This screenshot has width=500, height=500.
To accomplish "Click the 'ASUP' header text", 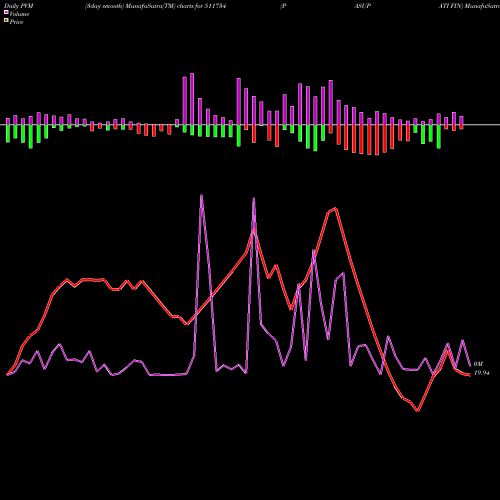I will click(362, 6).
